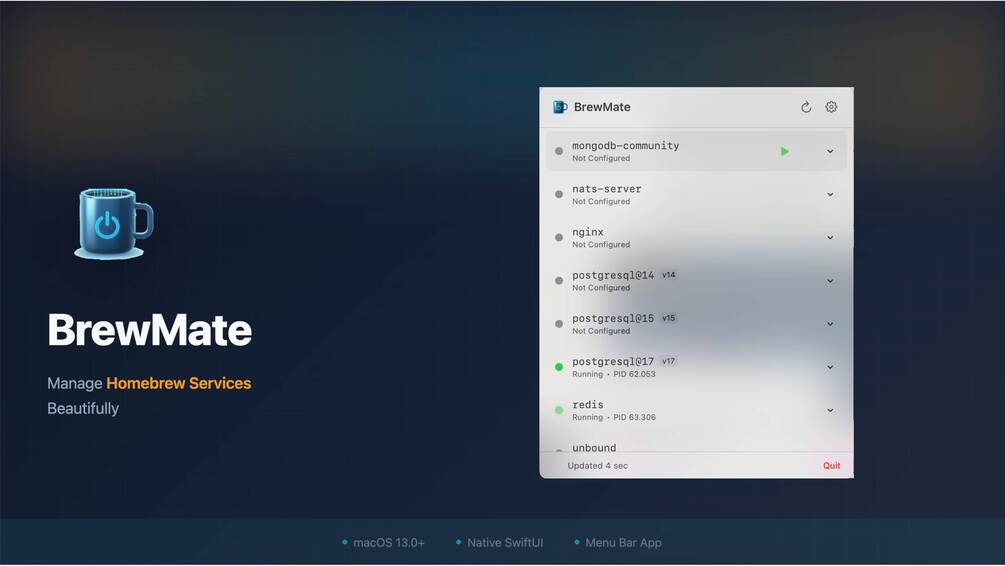Click the 'Native SwiftUI' footer label

pyautogui.click(x=504, y=543)
